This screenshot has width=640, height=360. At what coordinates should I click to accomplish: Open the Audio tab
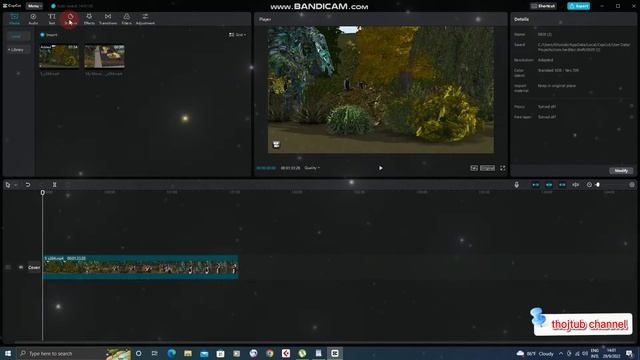33,19
